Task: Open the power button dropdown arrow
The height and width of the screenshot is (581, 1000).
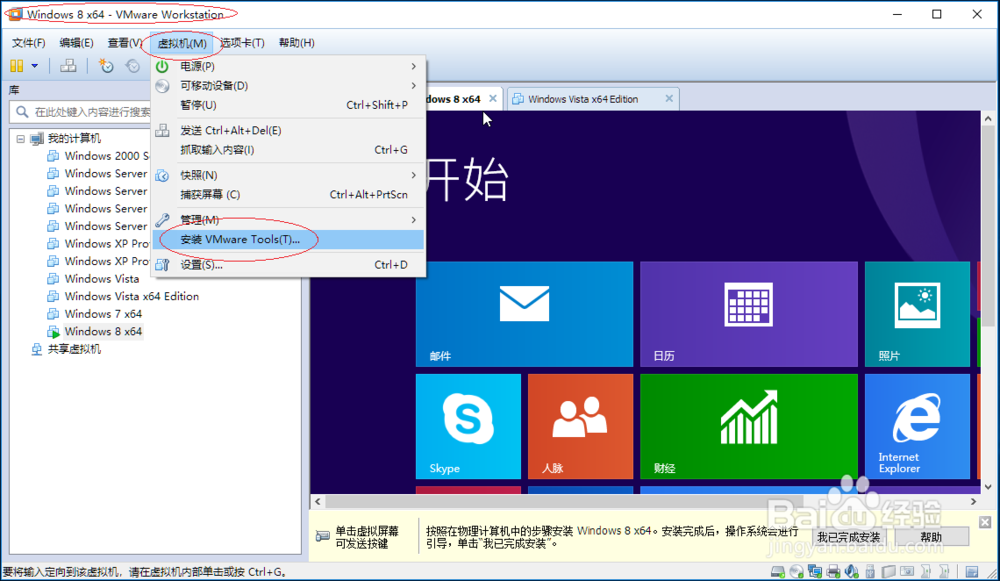Action: (34, 67)
